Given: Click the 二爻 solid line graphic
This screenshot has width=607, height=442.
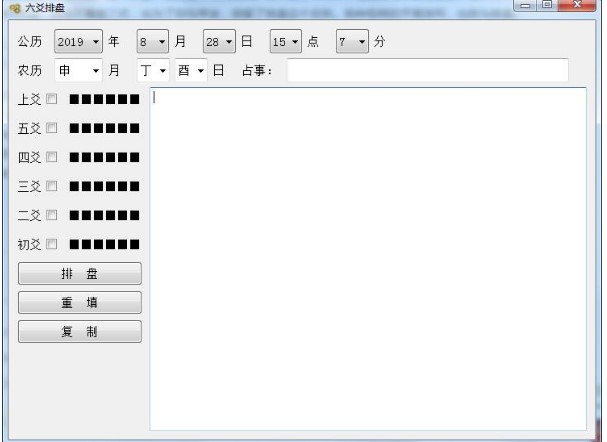Looking at the screenshot, I should pos(105,216).
